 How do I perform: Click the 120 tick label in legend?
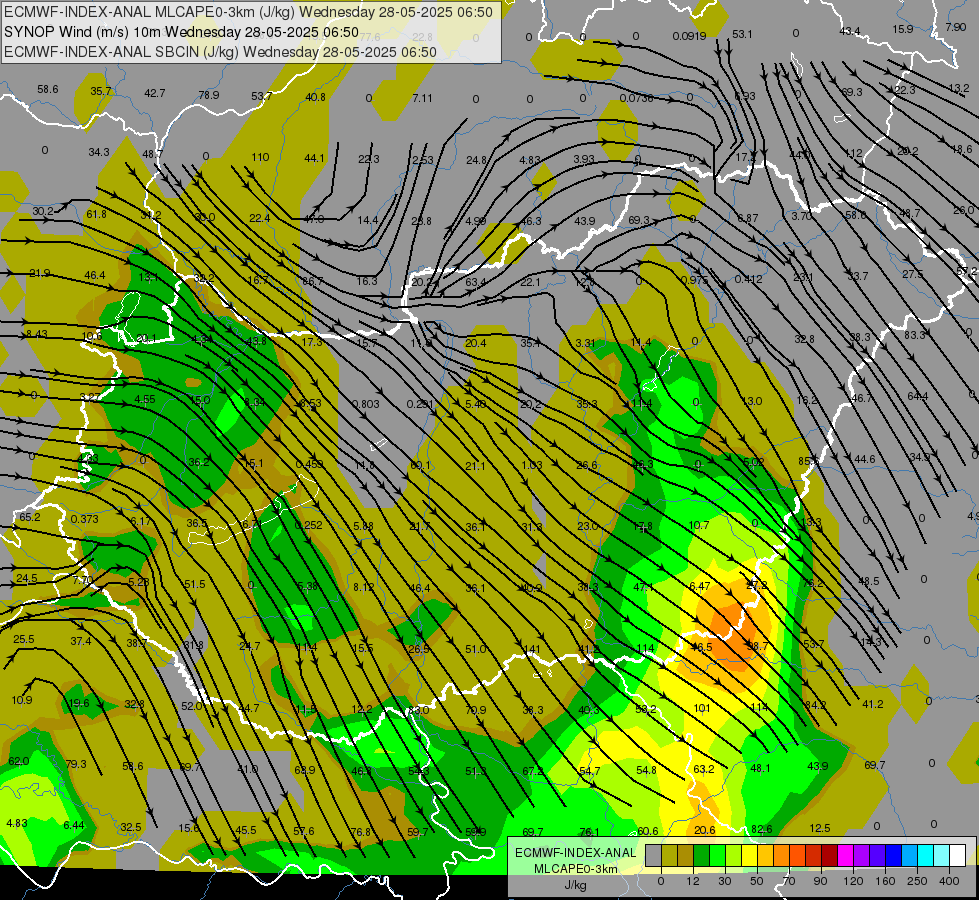click(853, 881)
